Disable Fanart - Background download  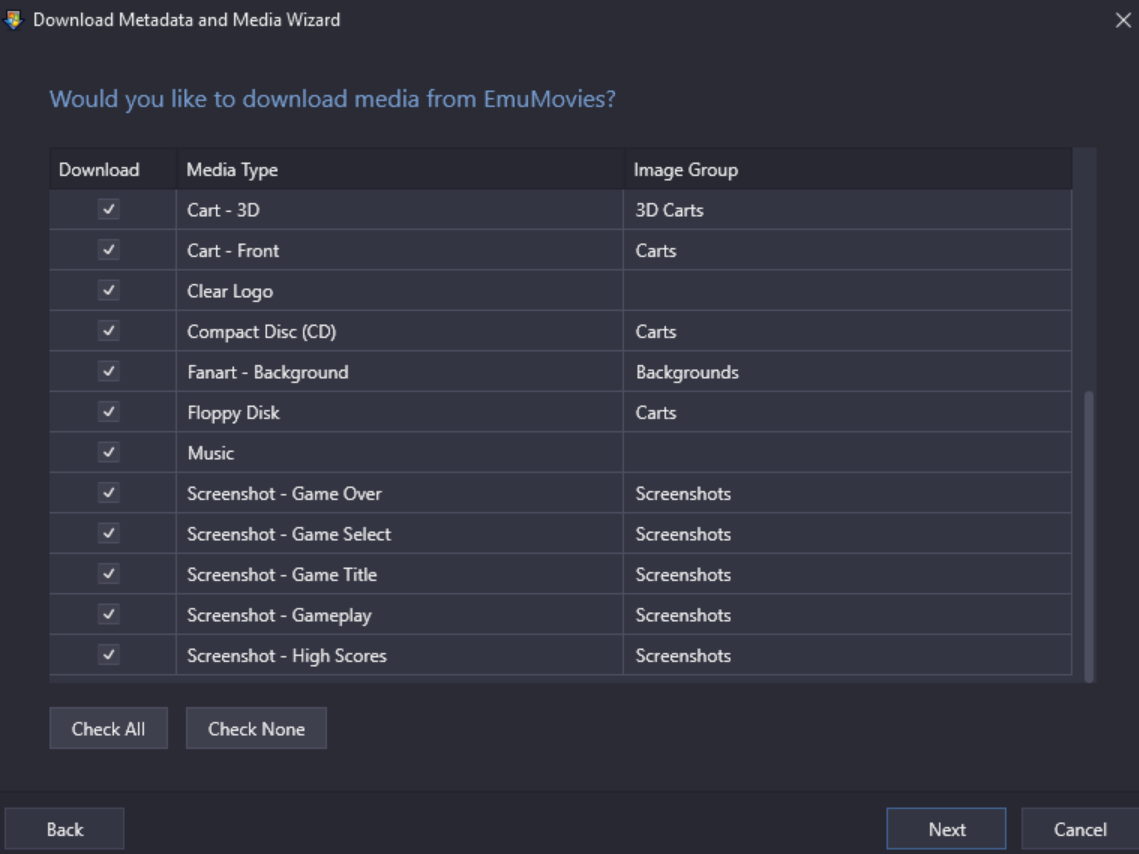(x=109, y=372)
